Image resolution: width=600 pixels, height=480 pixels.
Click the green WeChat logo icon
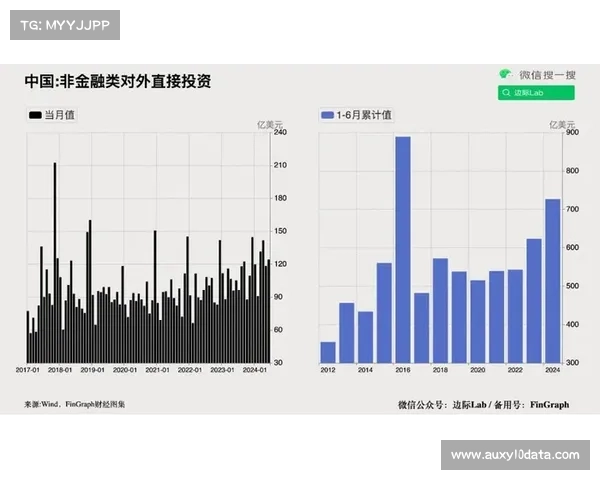[506, 74]
